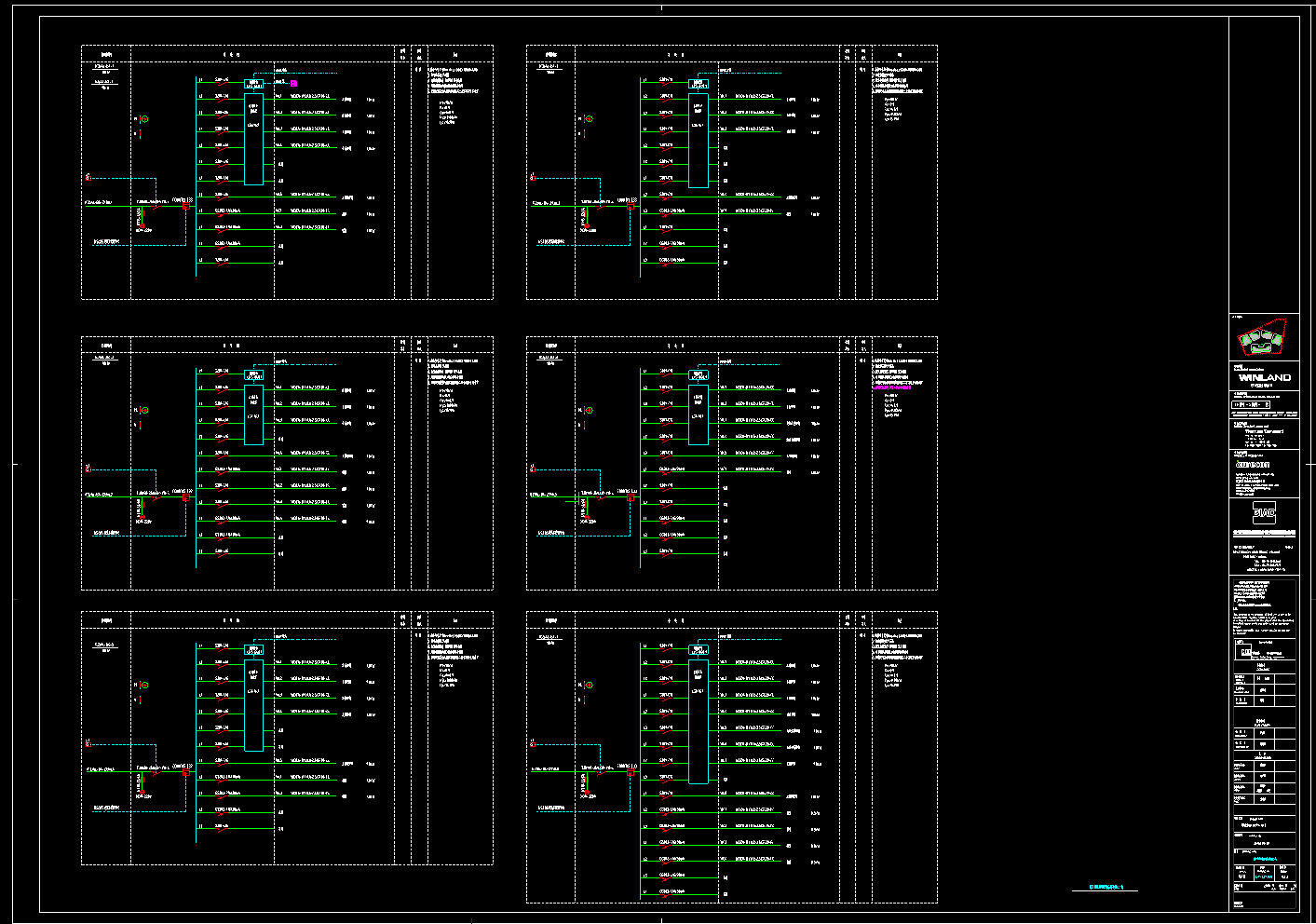Click the cyan highlighted text in title block
The image size is (1316, 924).
[1263, 859]
